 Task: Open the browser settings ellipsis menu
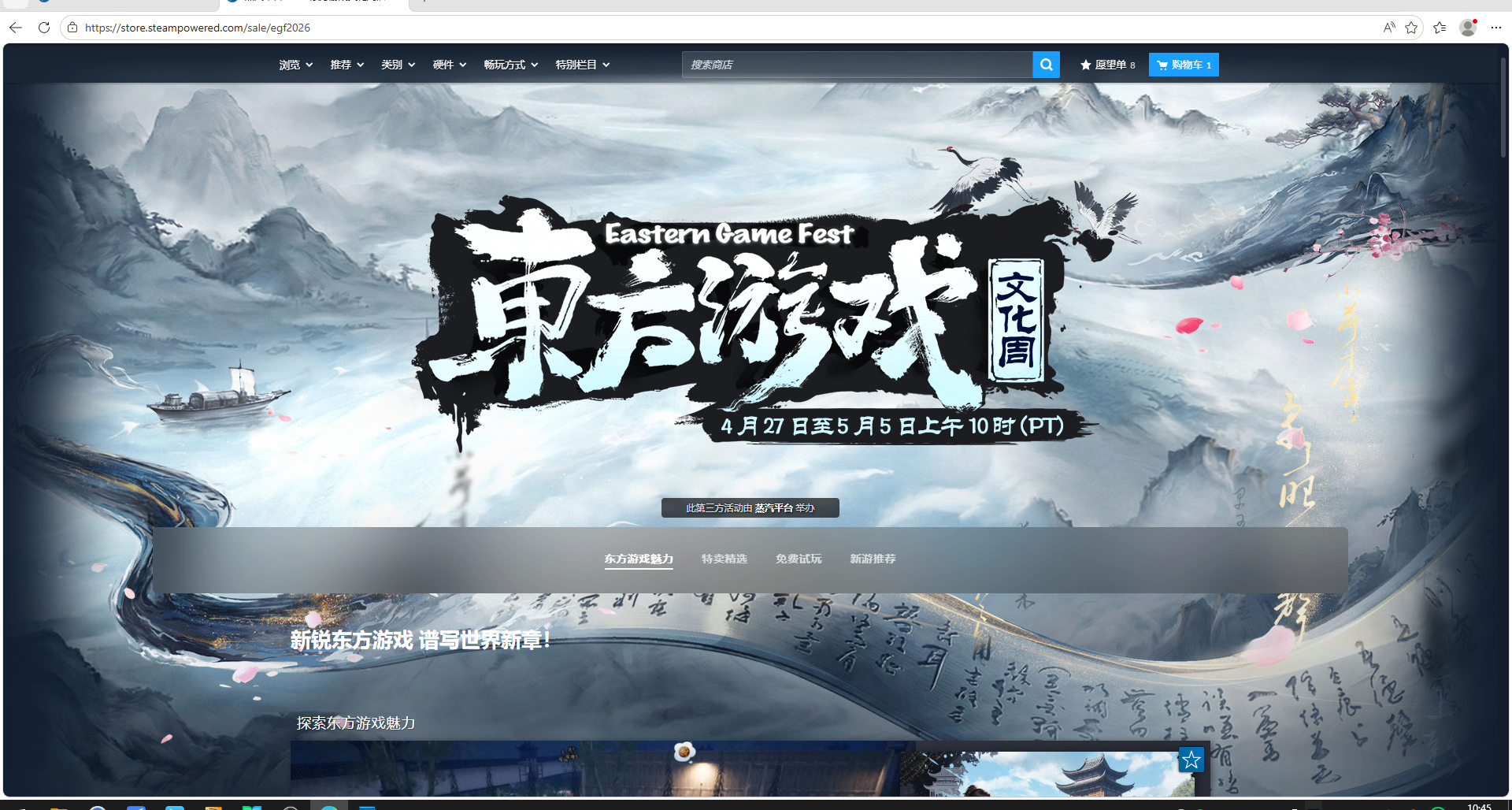point(1496,28)
